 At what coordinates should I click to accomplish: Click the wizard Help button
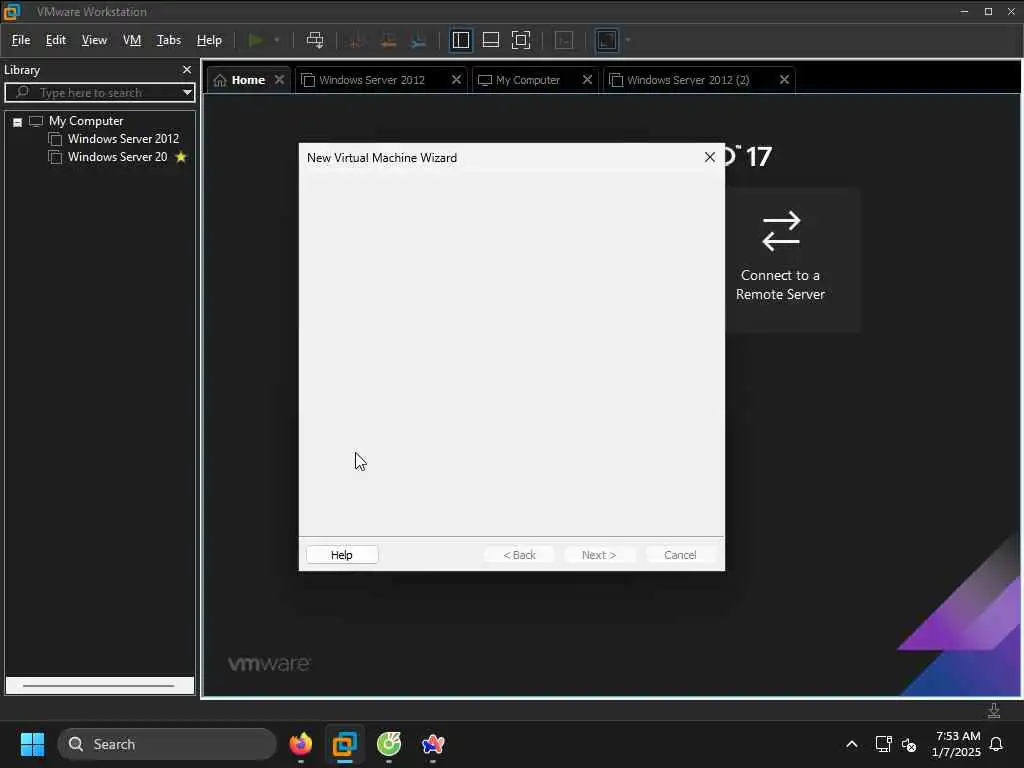(x=342, y=555)
